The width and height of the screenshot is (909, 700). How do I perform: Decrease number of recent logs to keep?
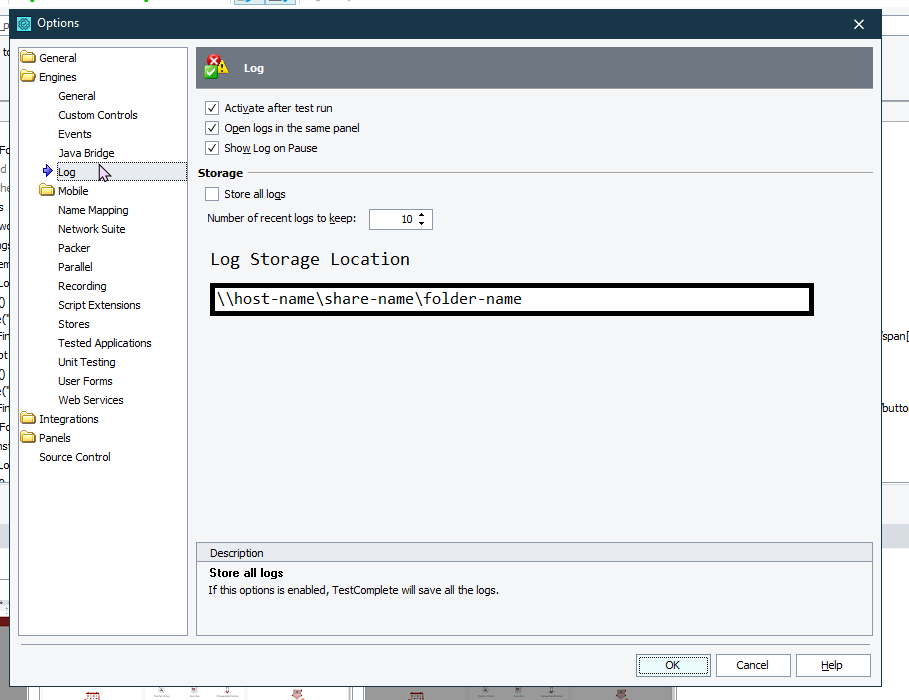tap(421, 223)
